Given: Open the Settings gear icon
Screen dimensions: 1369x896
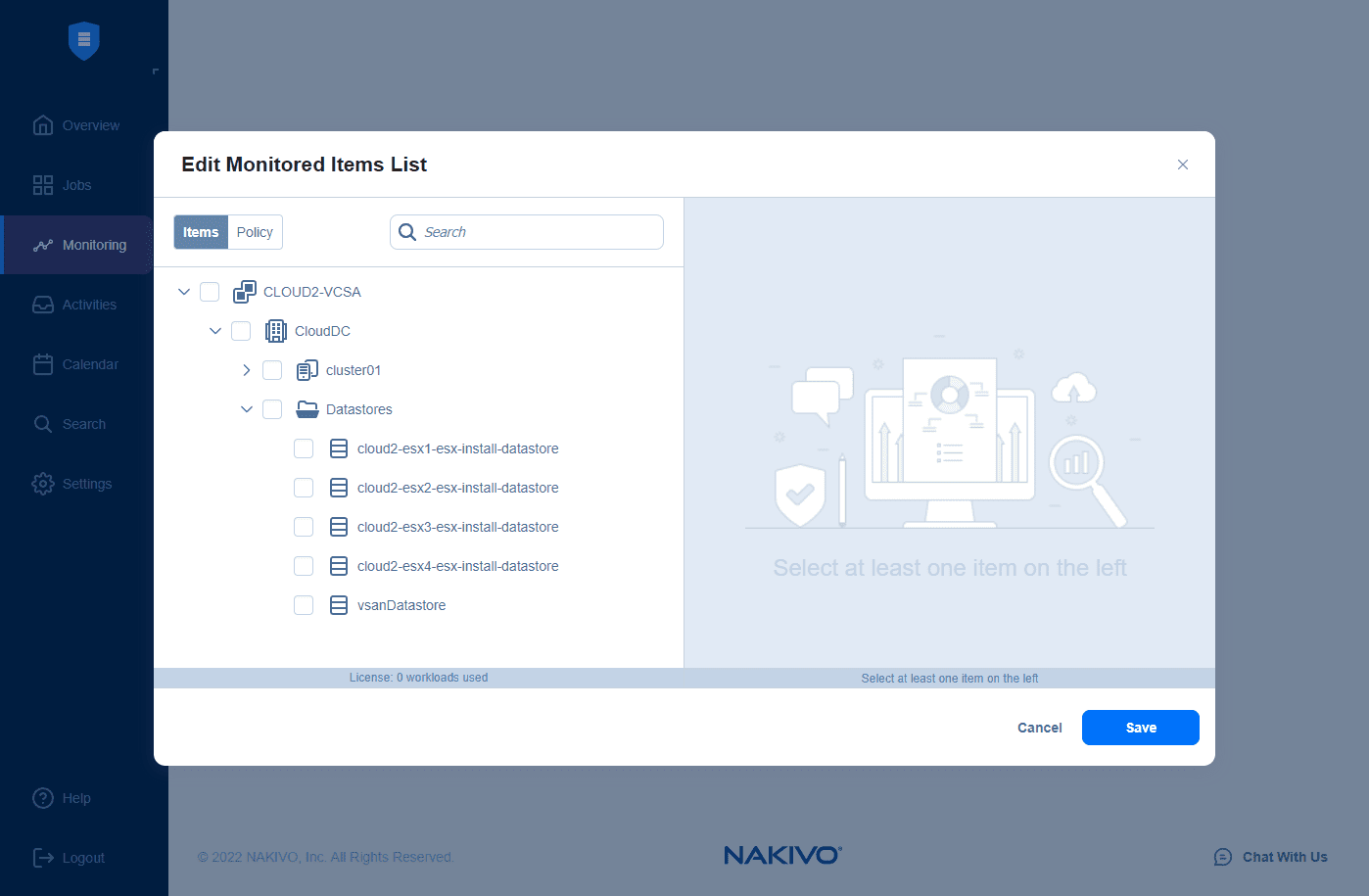Looking at the screenshot, I should (43, 484).
